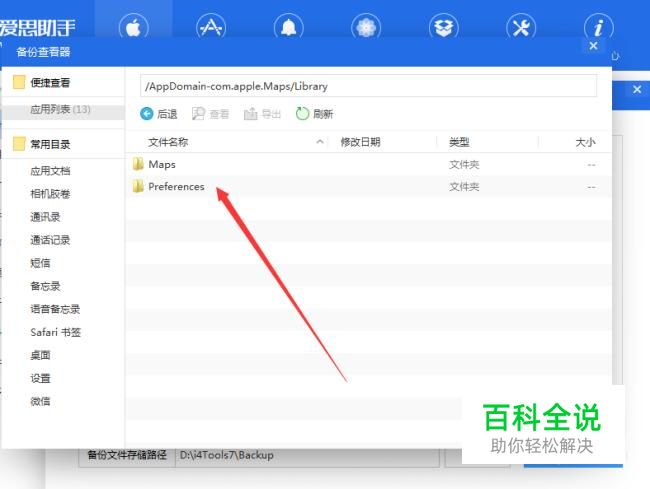Toggle sort arrow in name column
The height and width of the screenshot is (489, 650).
[x=320, y=142]
